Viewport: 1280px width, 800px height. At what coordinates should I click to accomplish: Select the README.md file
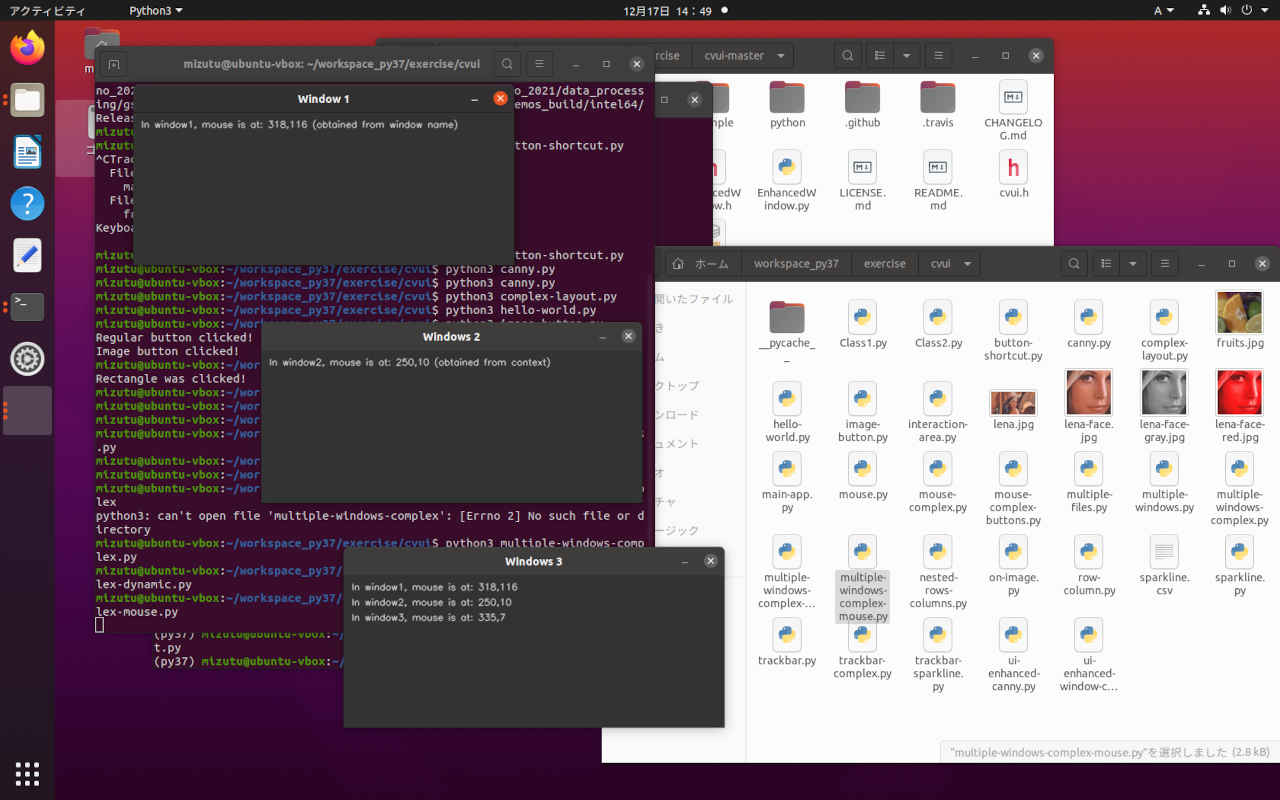pyautogui.click(x=937, y=181)
